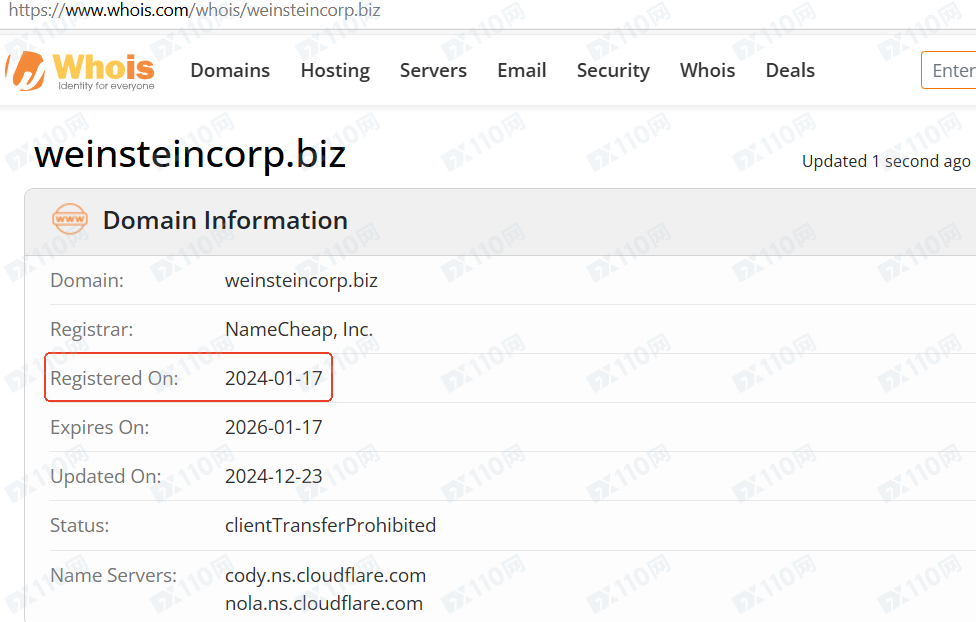Click the Registered On: label

pos(115,379)
